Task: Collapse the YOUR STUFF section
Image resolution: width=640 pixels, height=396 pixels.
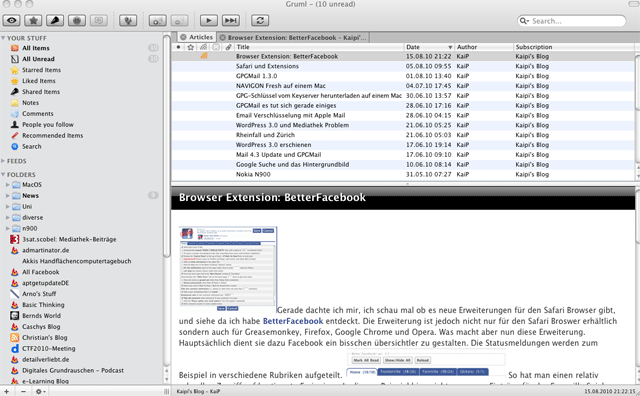Action: coord(3,38)
